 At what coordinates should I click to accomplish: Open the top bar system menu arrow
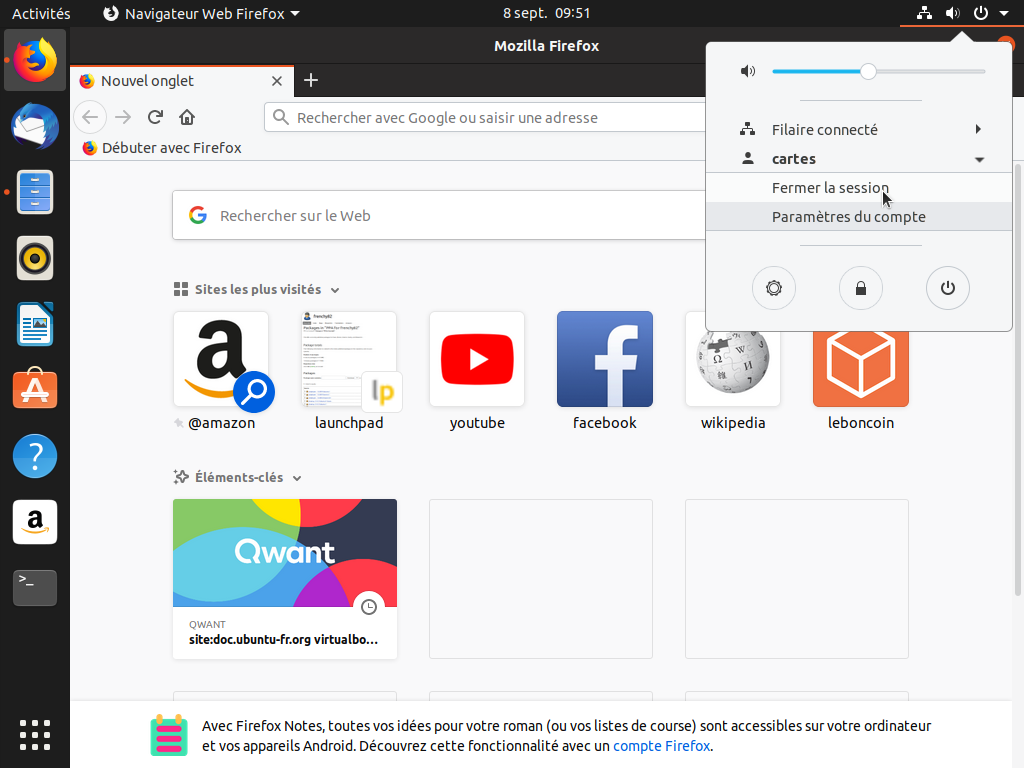(x=1004, y=13)
